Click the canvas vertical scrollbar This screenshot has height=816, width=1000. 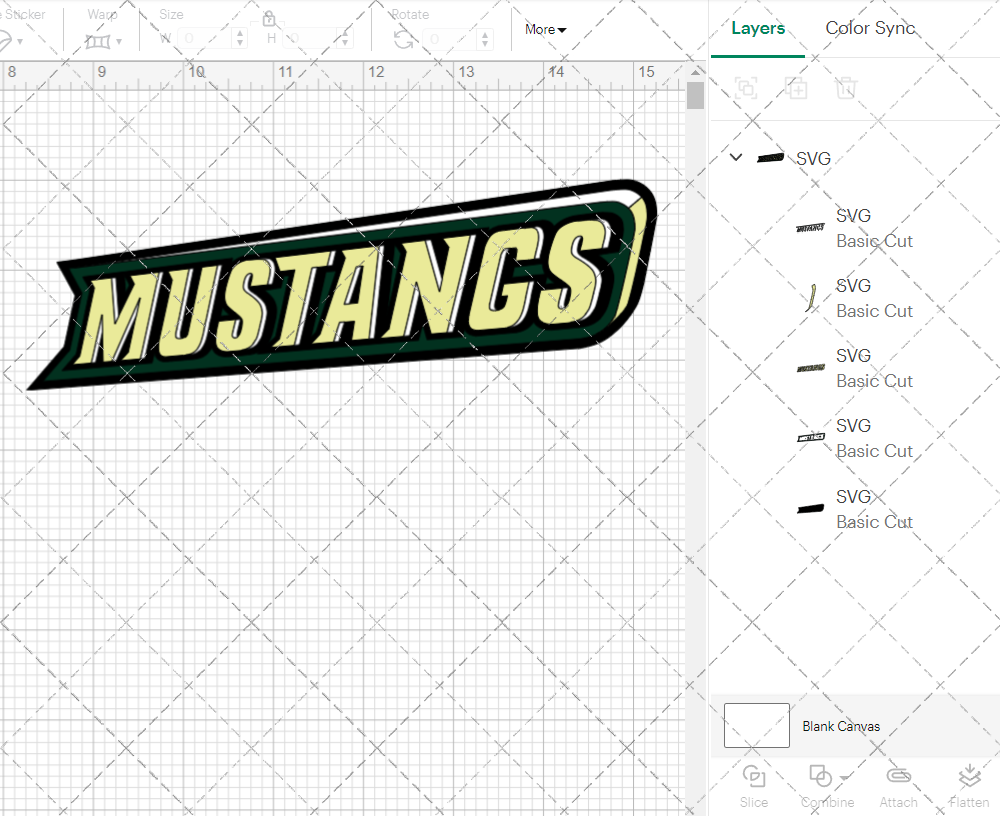695,95
